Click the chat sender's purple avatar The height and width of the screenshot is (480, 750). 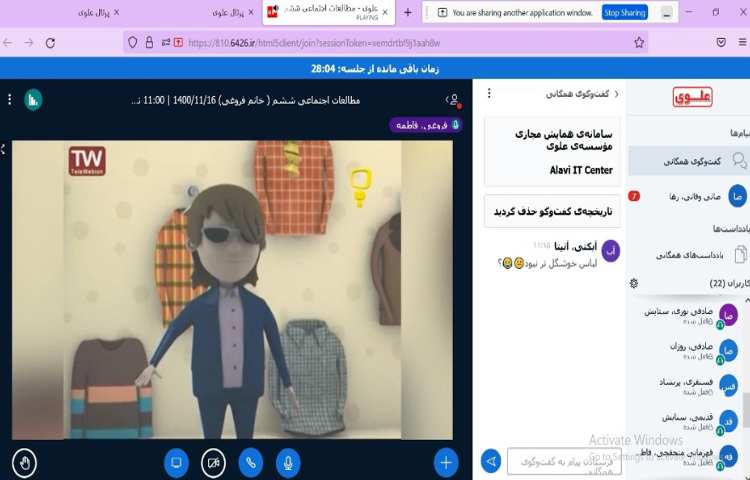[610, 251]
